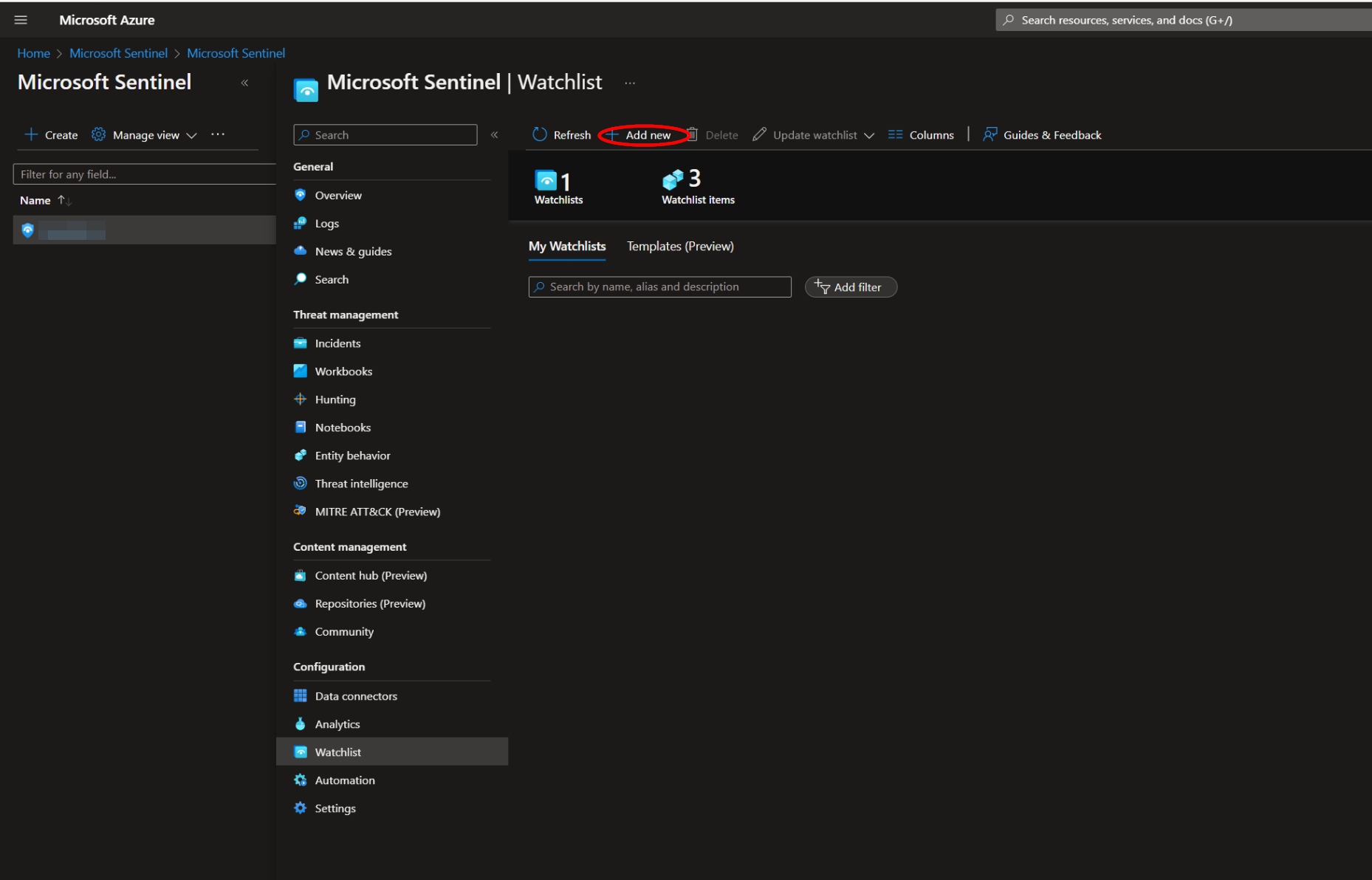Click the Search magnifier icon under General
1372x880 pixels.
pyautogui.click(x=300, y=279)
